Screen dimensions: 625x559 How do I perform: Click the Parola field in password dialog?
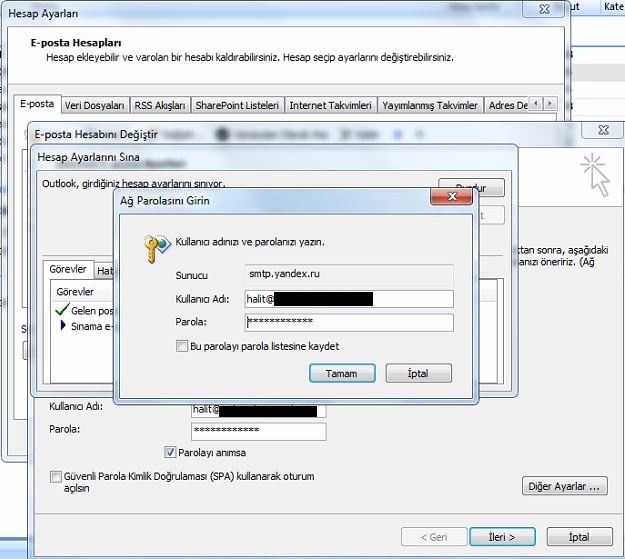tap(349, 322)
